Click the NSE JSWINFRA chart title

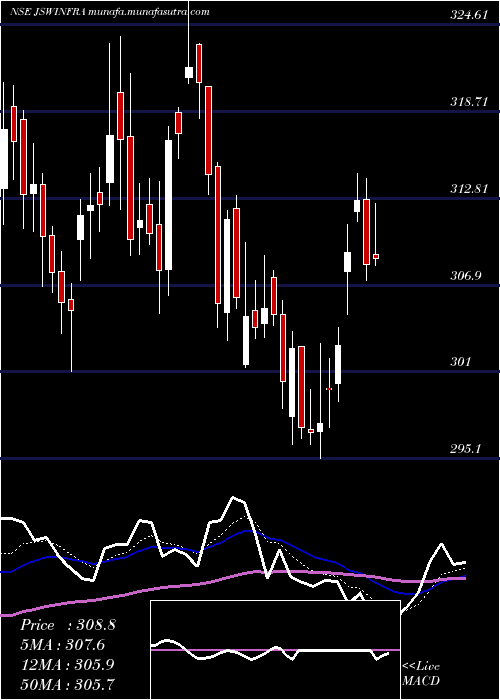(x=48, y=12)
